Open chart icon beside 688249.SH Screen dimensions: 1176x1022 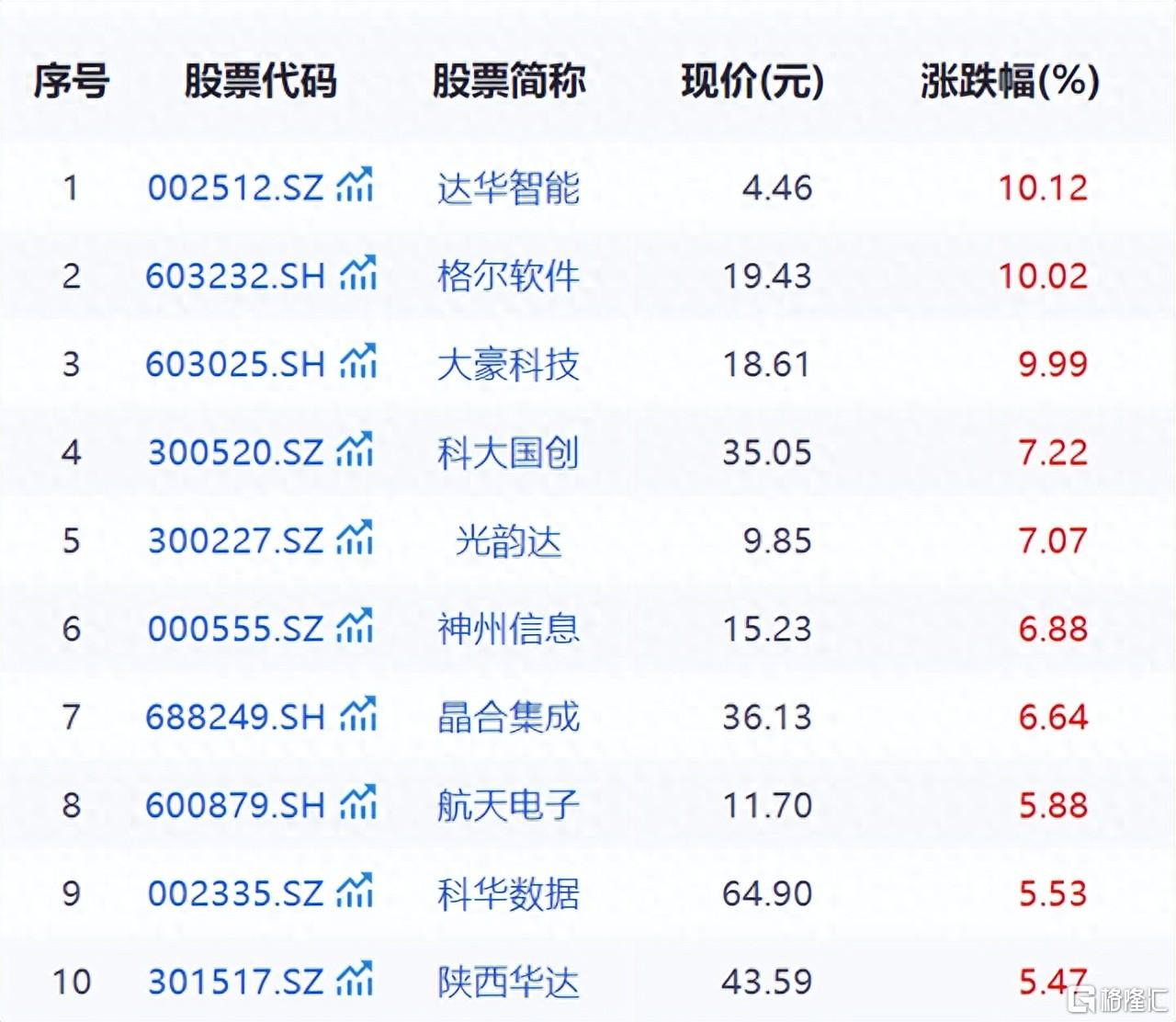pyautogui.click(x=358, y=715)
